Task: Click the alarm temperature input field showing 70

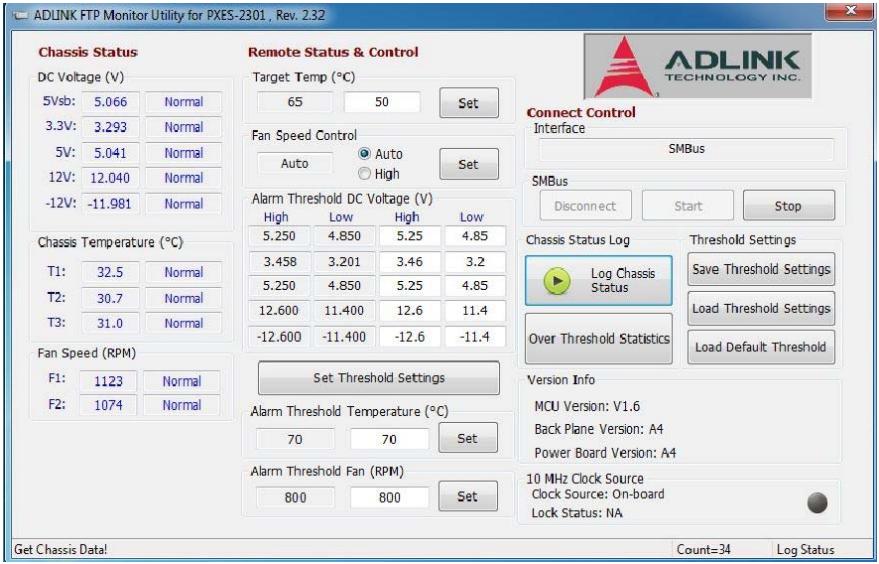Action: click(389, 439)
